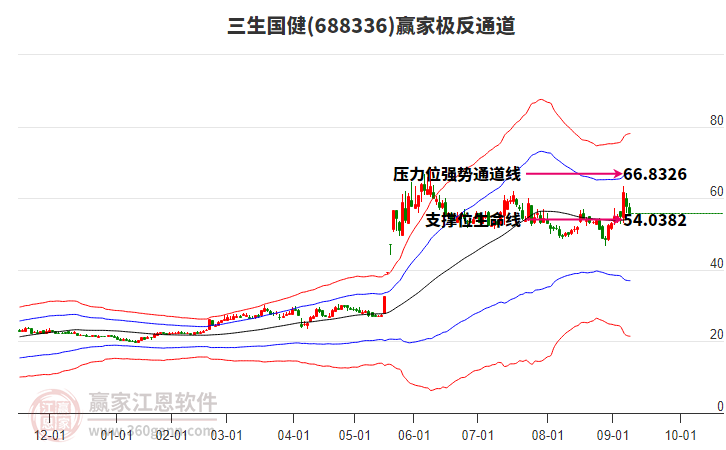The width and height of the screenshot is (726, 450).
Task: Click the 01-01 date axis label
Action: pos(117,435)
